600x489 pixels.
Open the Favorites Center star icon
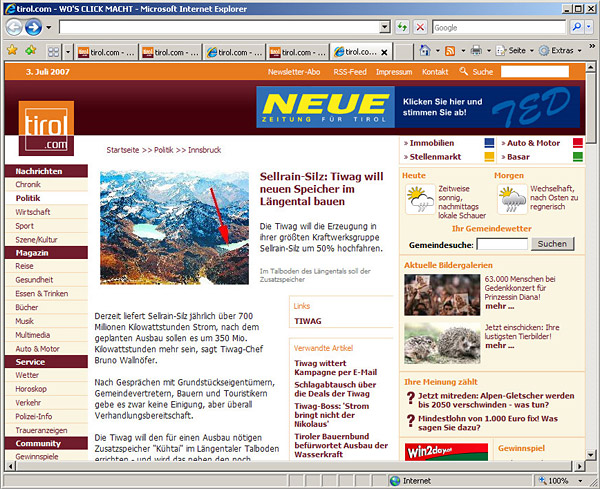pos(11,50)
